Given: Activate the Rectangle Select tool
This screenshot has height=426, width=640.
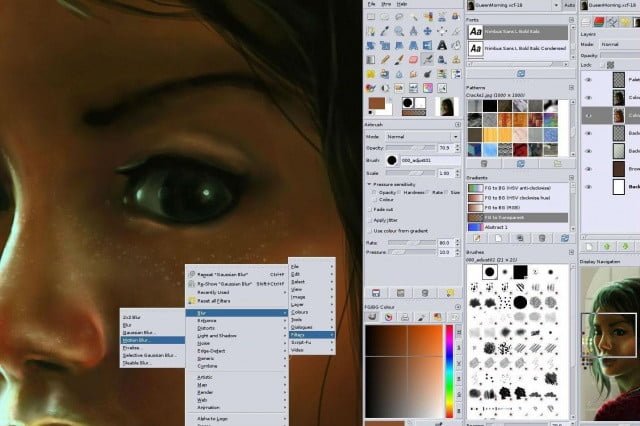Looking at the screenshot, I should tap(371, 17).
